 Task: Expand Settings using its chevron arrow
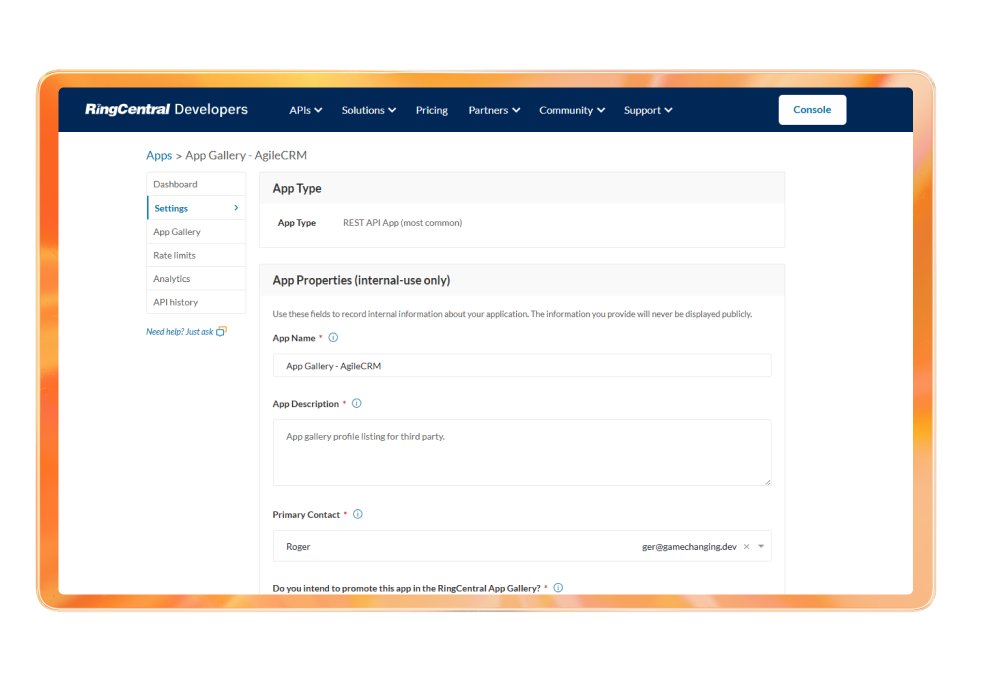tap(234, 207)
